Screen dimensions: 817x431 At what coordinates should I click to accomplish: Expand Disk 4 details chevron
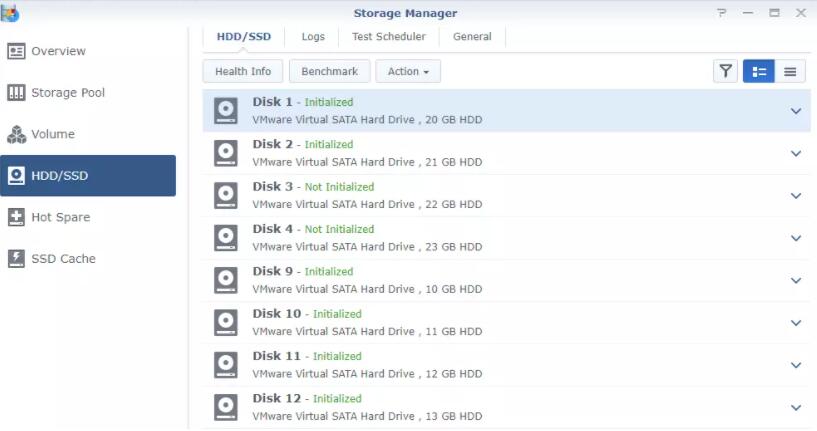coord(796,238)
